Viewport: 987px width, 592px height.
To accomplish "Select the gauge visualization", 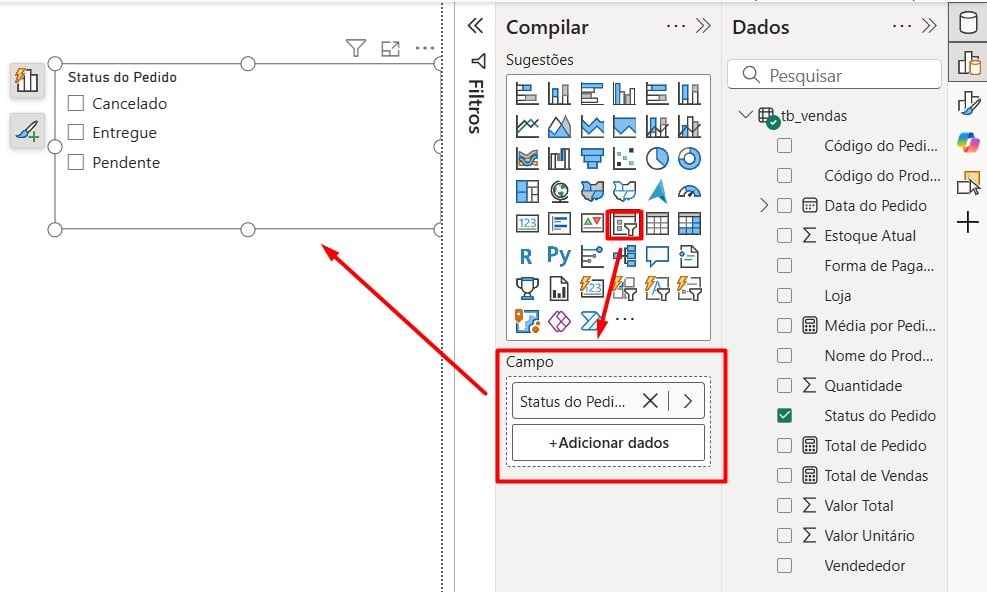I will [689, 192].
